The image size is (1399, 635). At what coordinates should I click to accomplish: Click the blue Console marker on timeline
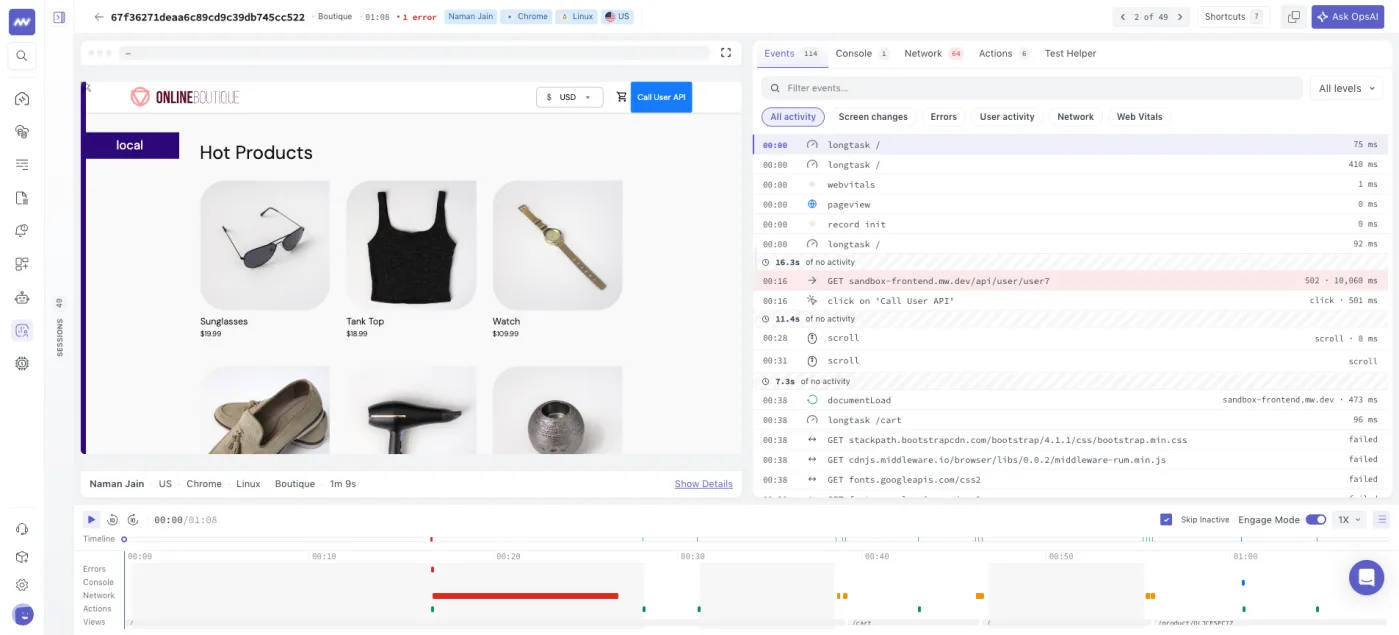[1243, 582]
